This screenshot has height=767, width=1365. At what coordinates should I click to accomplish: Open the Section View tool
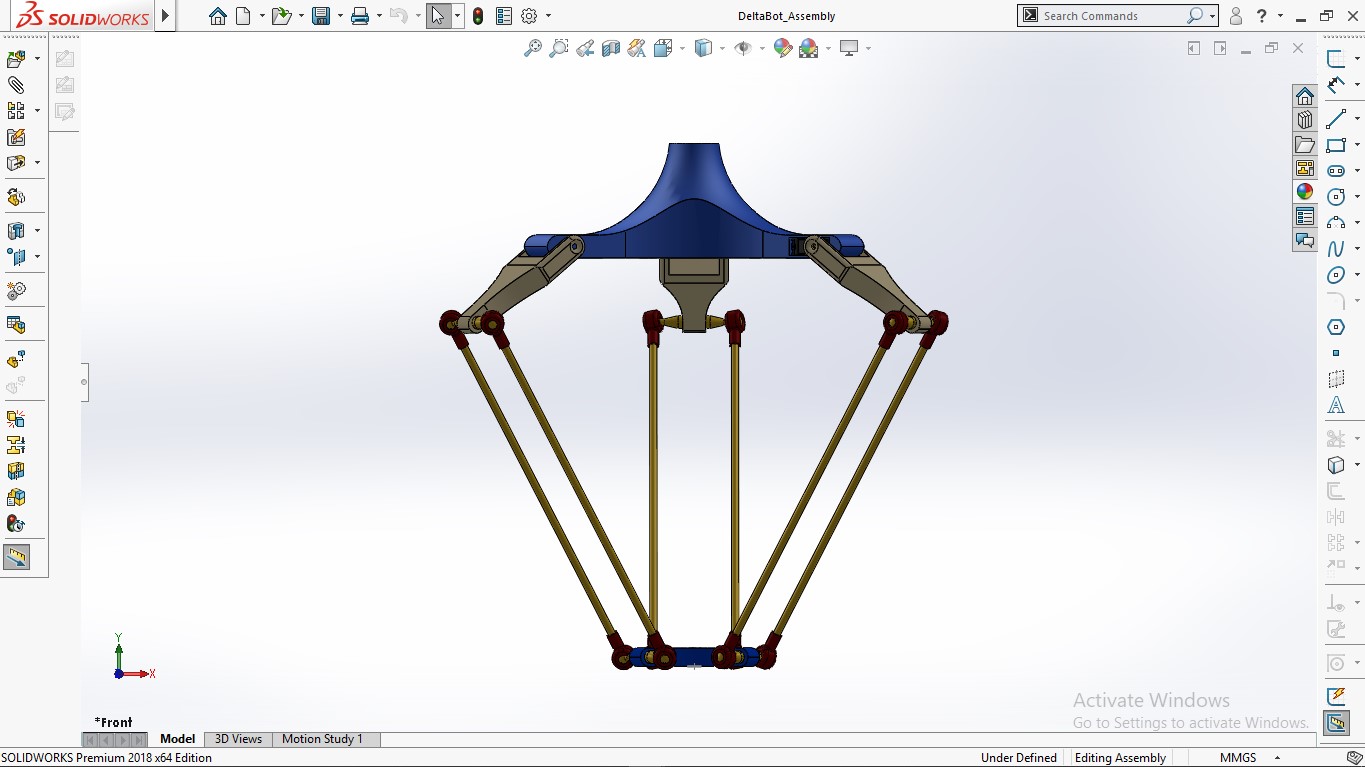point(611,48)
